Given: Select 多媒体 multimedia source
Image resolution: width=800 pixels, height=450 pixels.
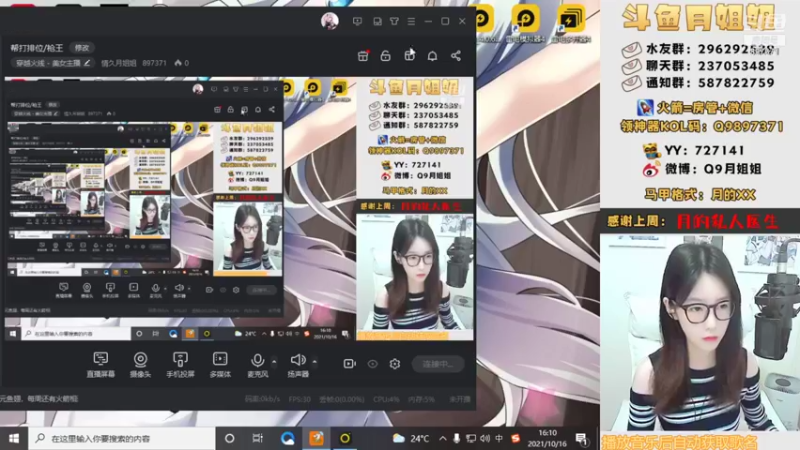Looking at the screenshot, I should pos(220,365).
